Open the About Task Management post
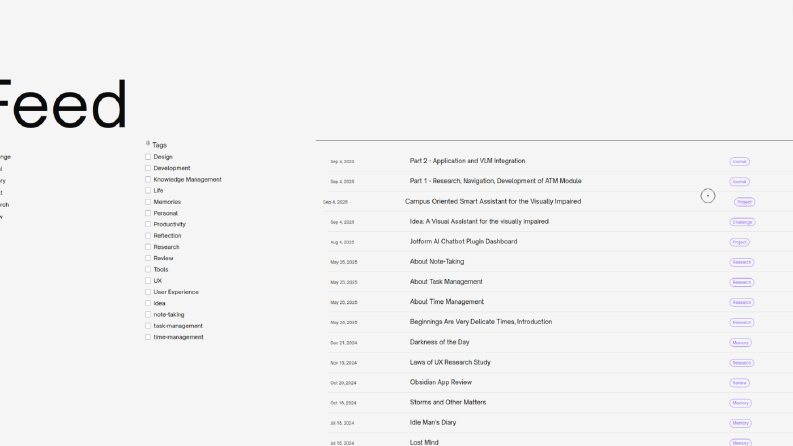This screenshot has width=793, height=446. point(446,282)
